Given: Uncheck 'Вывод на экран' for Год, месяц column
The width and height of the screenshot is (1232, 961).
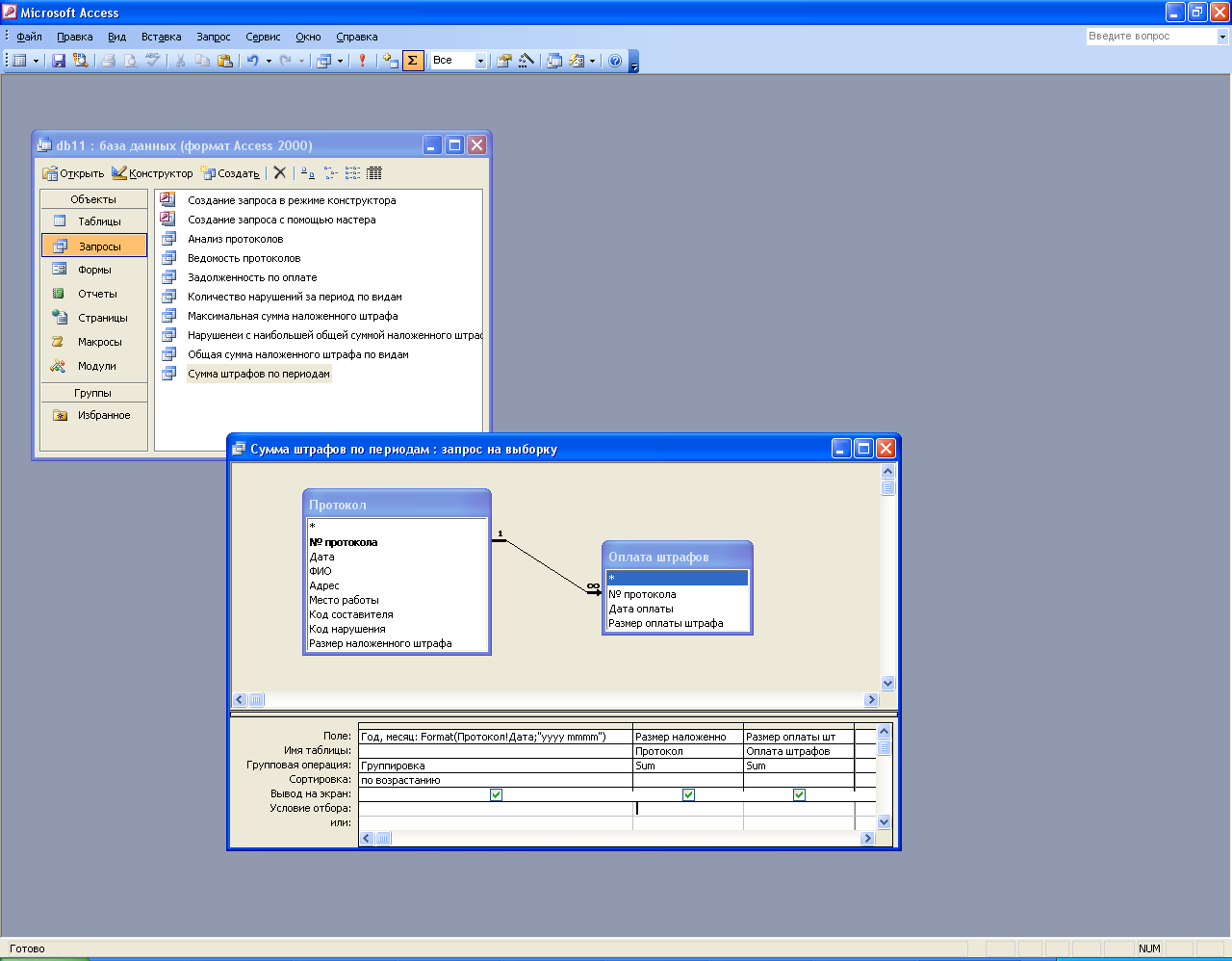Looking at the screenshot, I should pos(496,794).
